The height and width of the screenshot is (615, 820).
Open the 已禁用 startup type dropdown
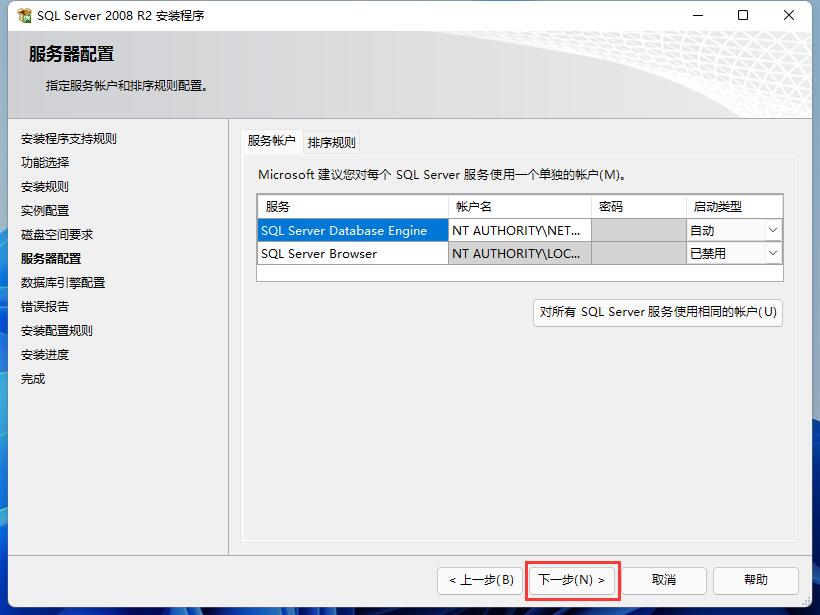click(773, 254)
